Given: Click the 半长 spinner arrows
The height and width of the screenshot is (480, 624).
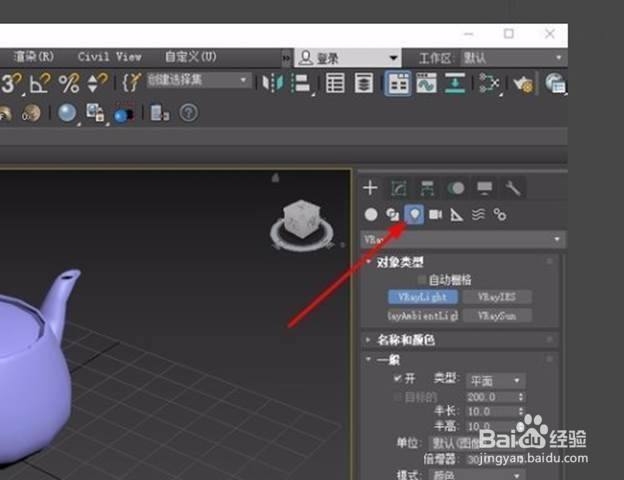Looking at the screenshot, I should (521, 411).
